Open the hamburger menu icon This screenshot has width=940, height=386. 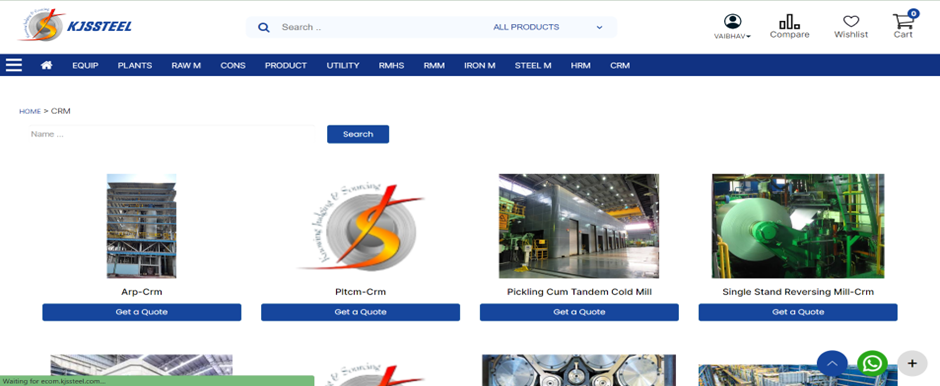tap(14, 65)
